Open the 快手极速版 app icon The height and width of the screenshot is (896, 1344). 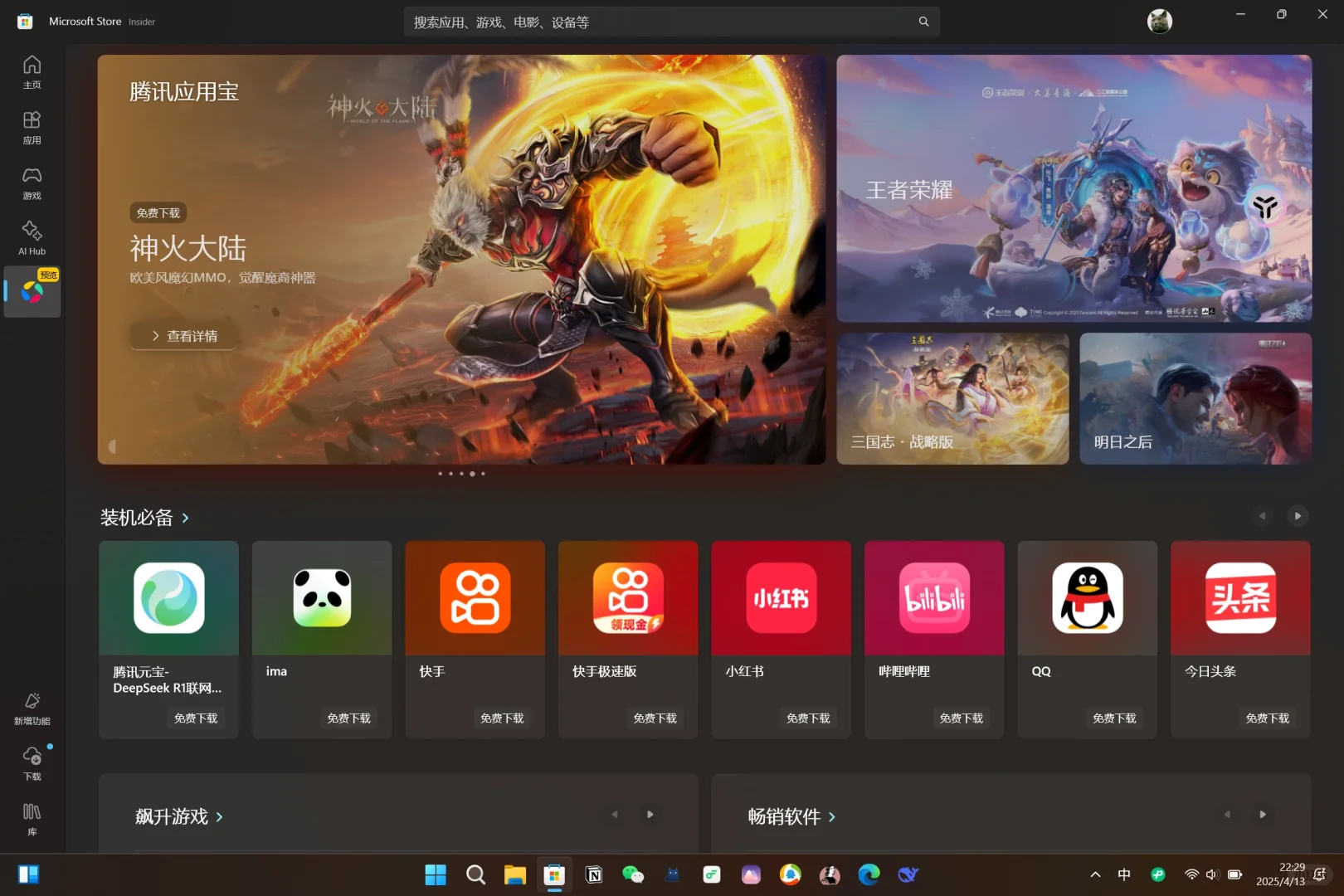(628, 597)
